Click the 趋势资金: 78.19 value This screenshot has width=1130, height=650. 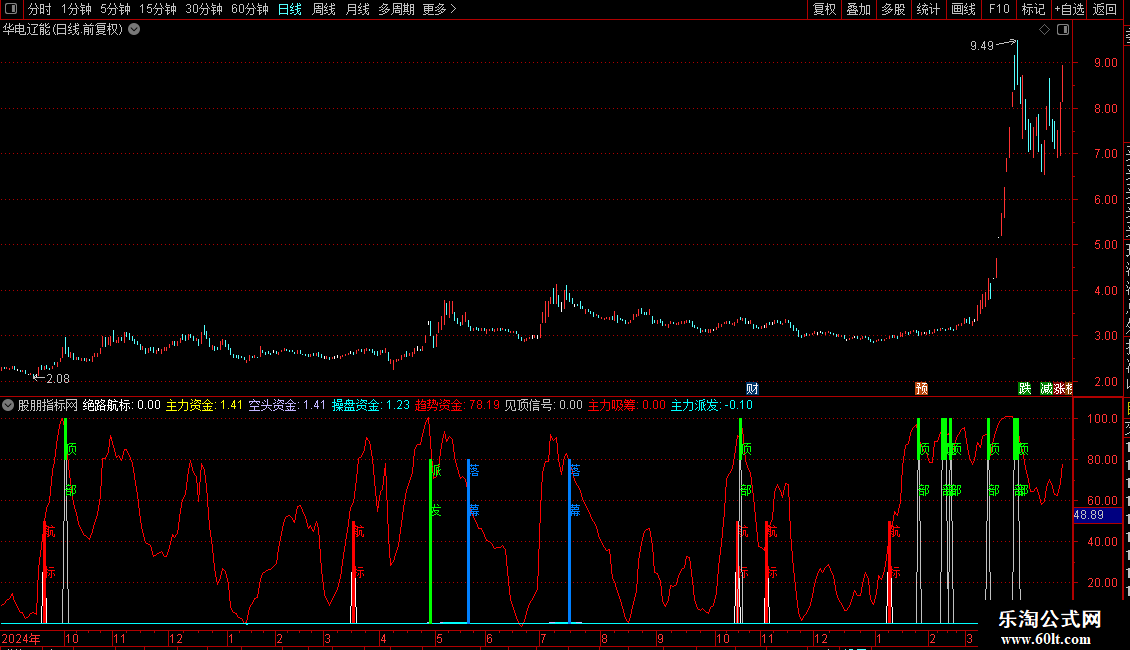point(457,406)
